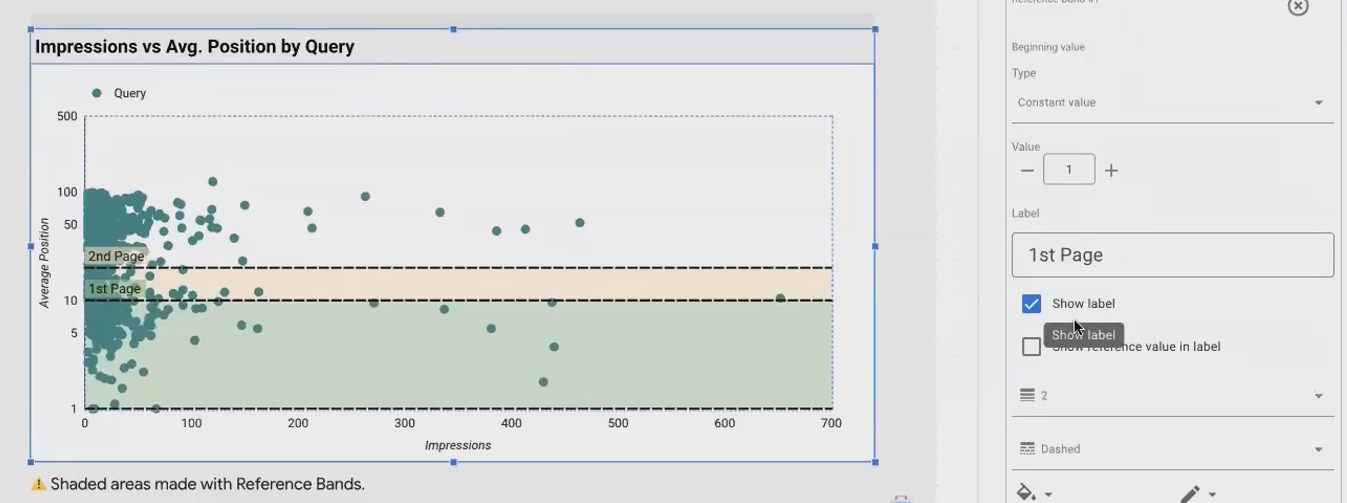
Task: Open the Dashed line style dropdown
Action: click(x=1172, y=449)
